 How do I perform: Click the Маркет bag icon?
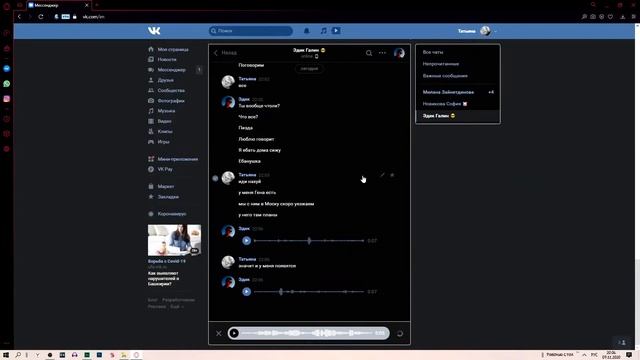click(151, 186)
